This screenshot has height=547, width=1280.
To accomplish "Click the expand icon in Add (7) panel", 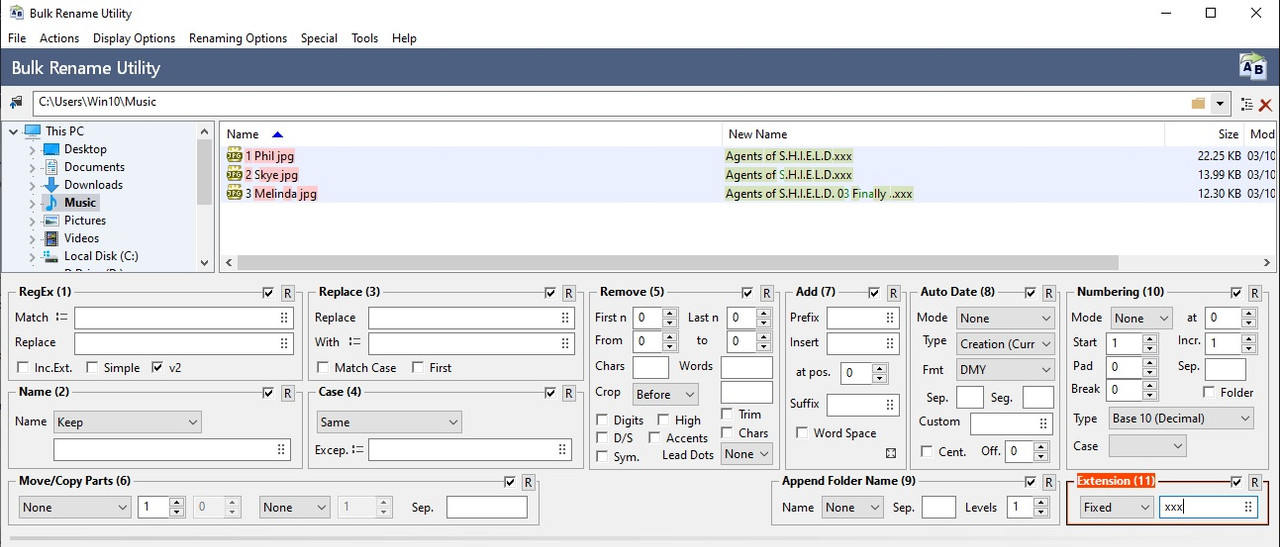I will coord(891,453).
